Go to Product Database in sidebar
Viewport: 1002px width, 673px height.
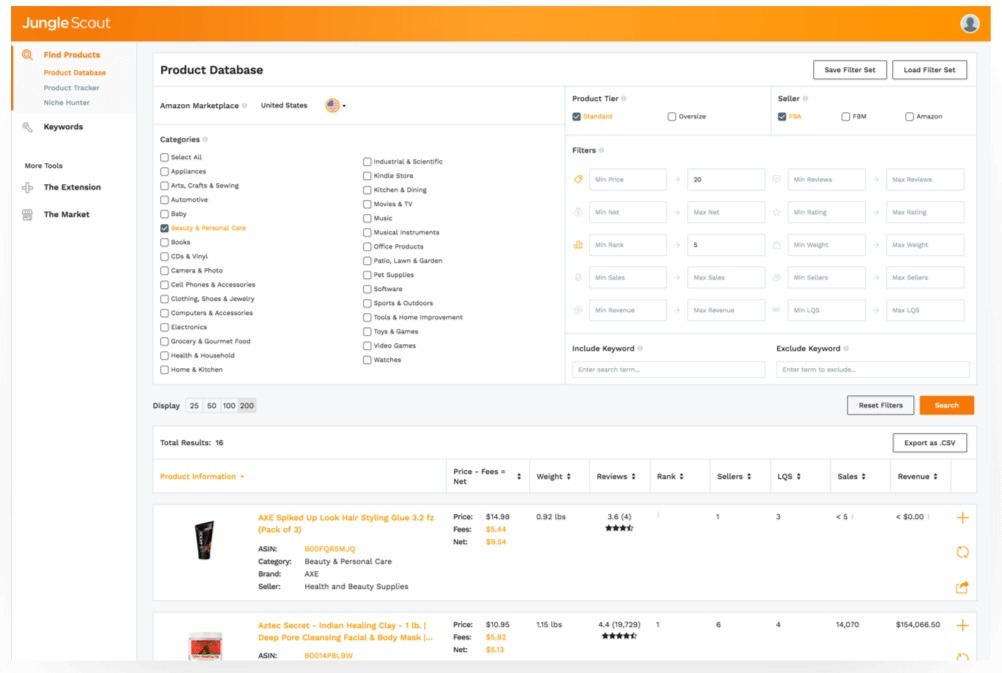click(75, 73)
